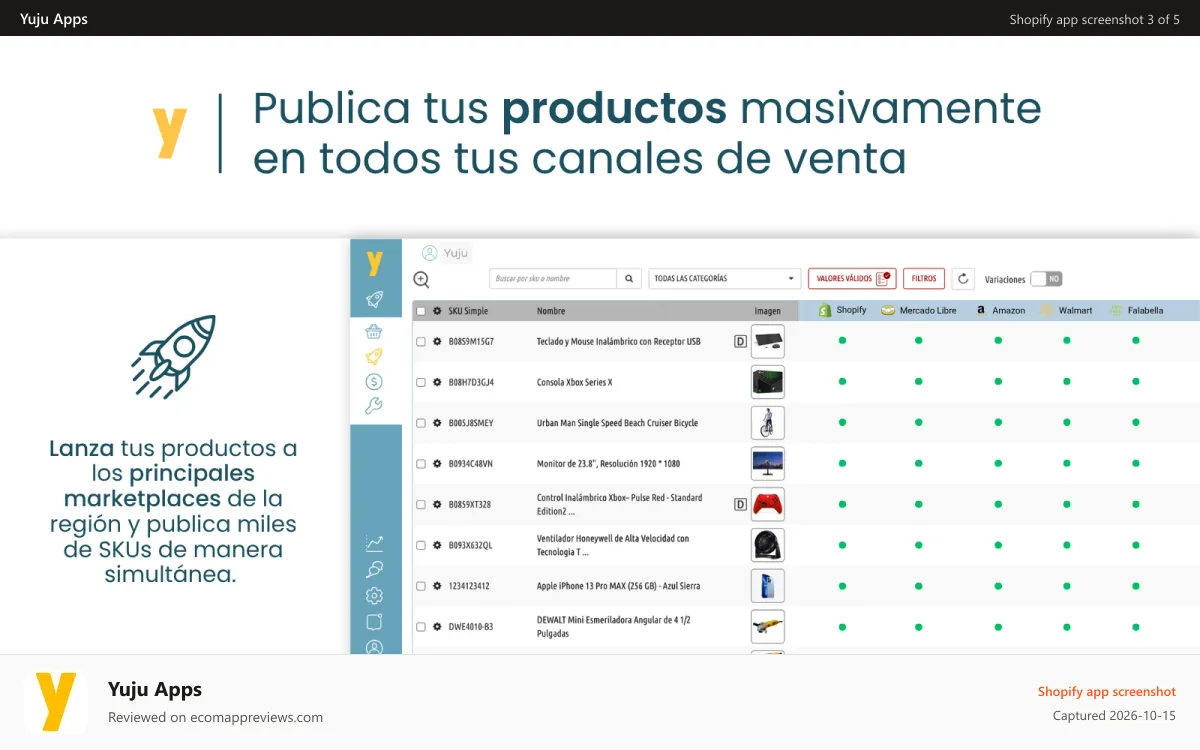The height and width of the screenshot is (750, 1200).
Task: Open the Yuju user avatar icon
Action: (430, 253)
